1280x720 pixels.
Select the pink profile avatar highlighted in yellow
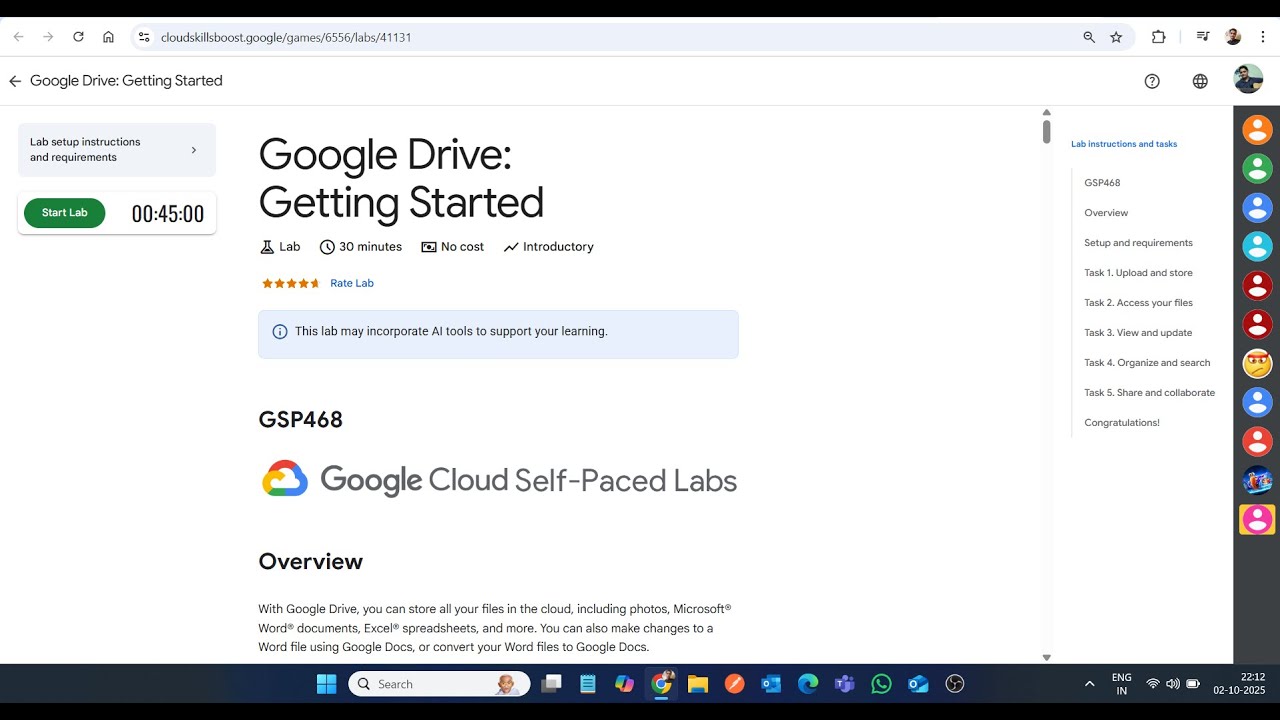click(x=1257, y=519)
